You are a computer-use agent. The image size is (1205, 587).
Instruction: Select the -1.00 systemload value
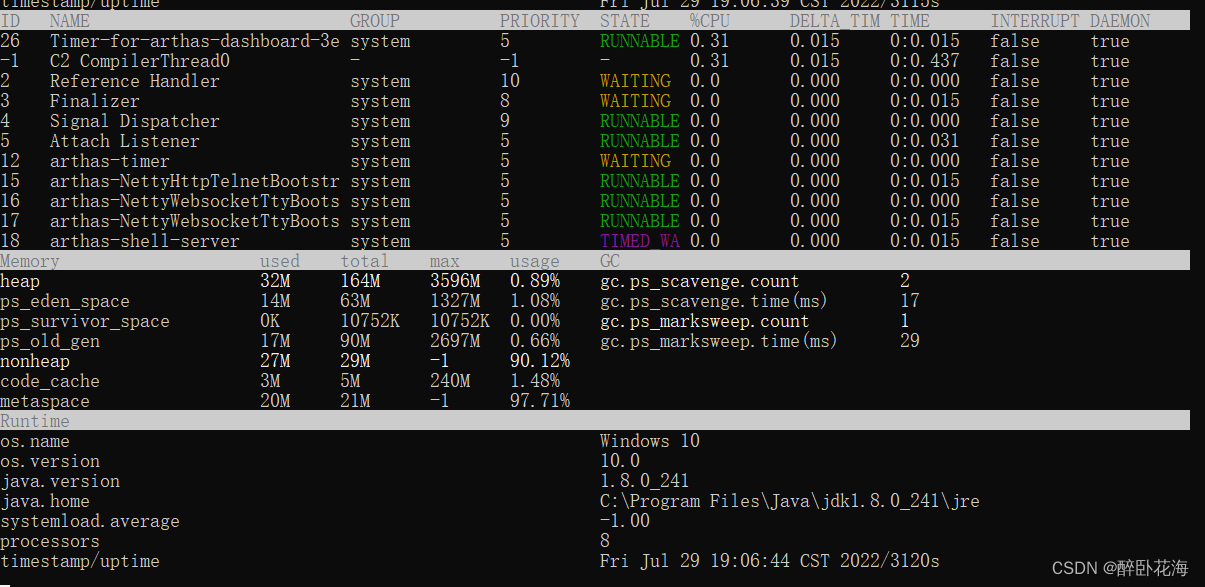(x=625, y=521)
